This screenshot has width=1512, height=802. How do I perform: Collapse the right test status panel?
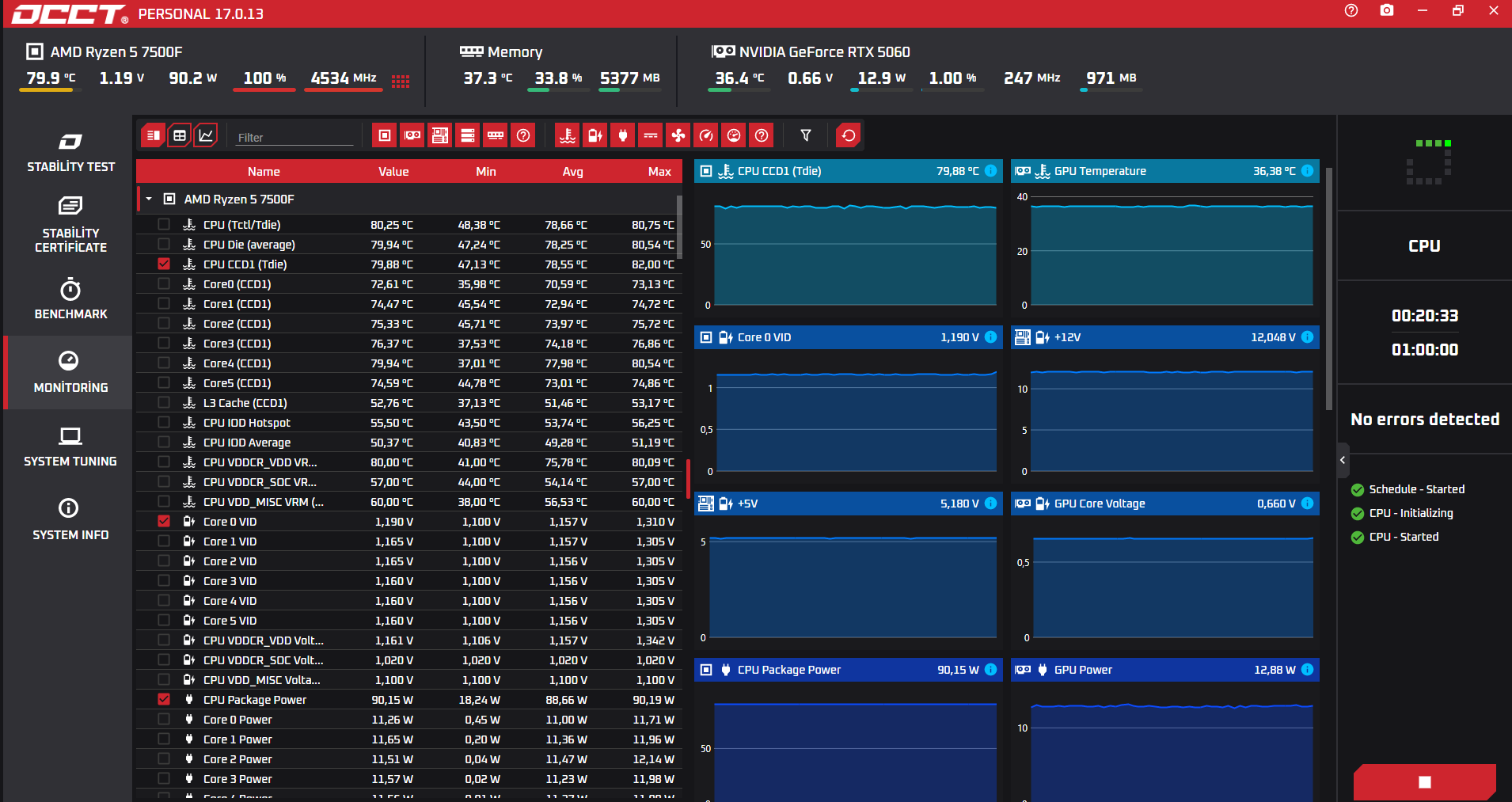tap(1343, 460)
